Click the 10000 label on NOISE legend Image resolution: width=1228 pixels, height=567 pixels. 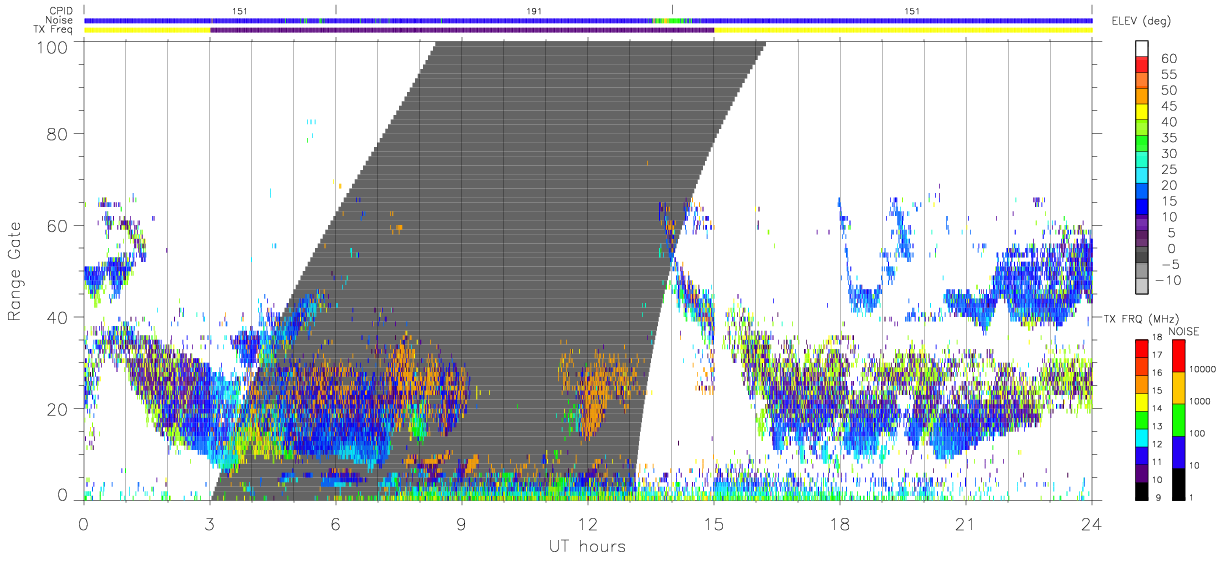pyautogui.click(x=1203, y=369)
